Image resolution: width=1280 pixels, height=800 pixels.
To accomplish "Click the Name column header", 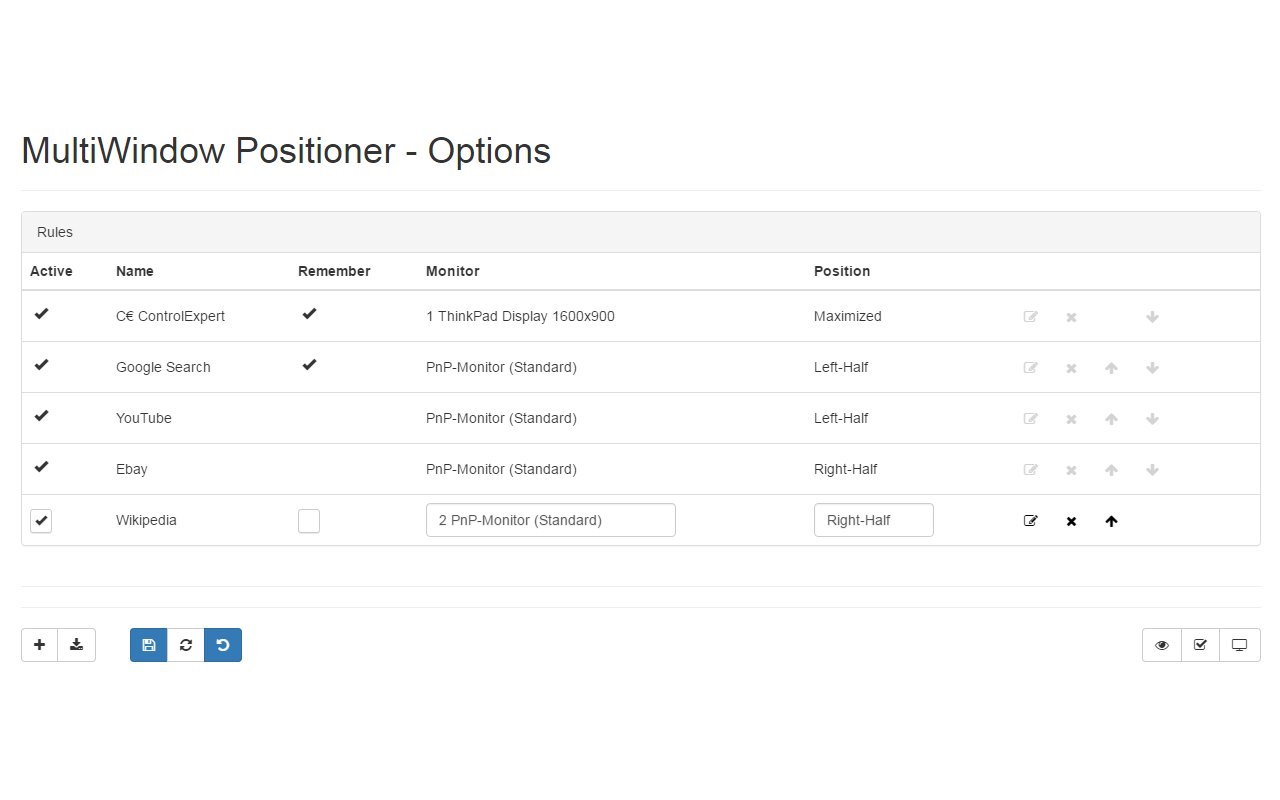I will (134, 271).
